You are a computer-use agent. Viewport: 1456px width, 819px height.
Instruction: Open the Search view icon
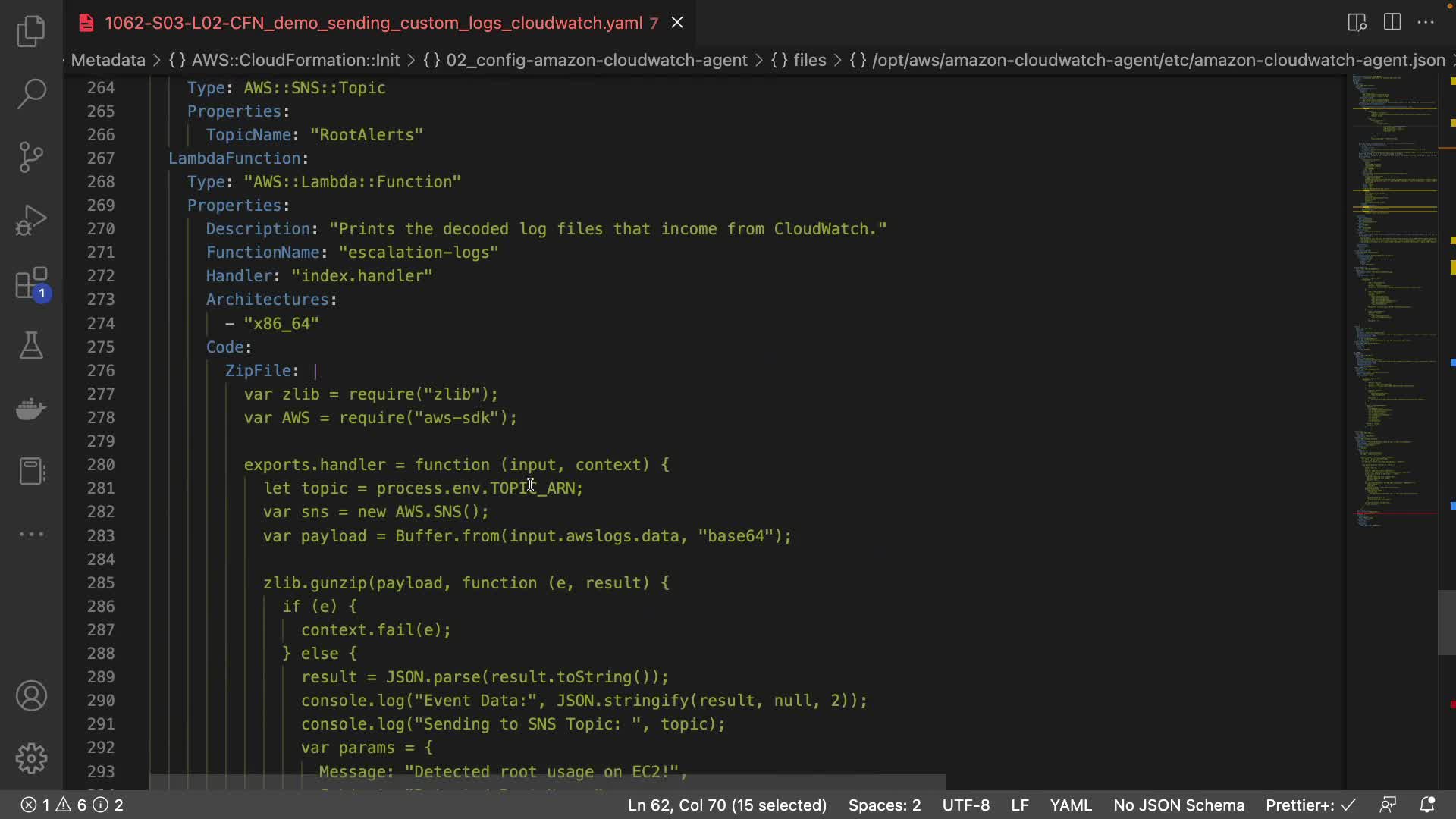pos(31,93)
